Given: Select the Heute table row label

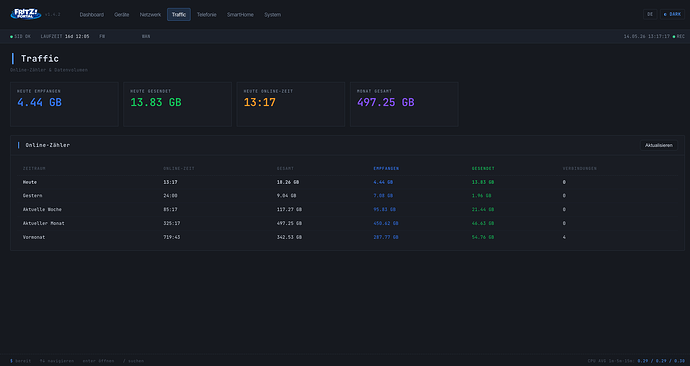Looking at the screenshot, I should point(30,182).
